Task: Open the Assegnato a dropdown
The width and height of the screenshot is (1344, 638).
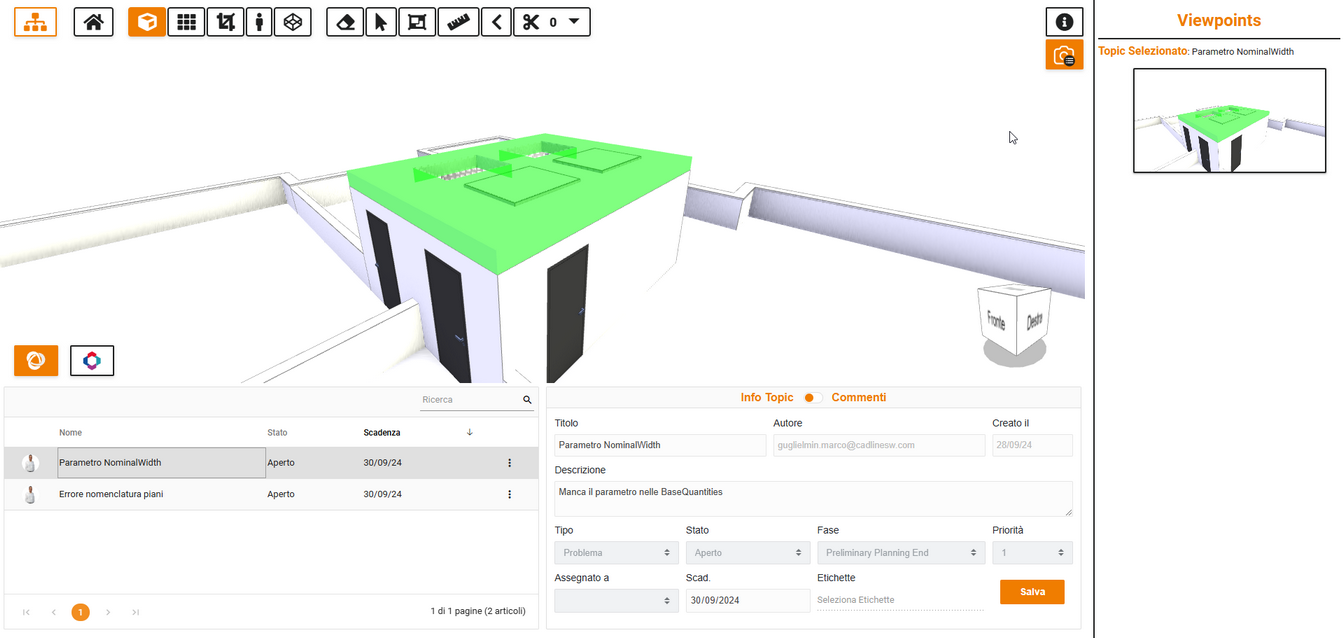Action: (616, 600)
